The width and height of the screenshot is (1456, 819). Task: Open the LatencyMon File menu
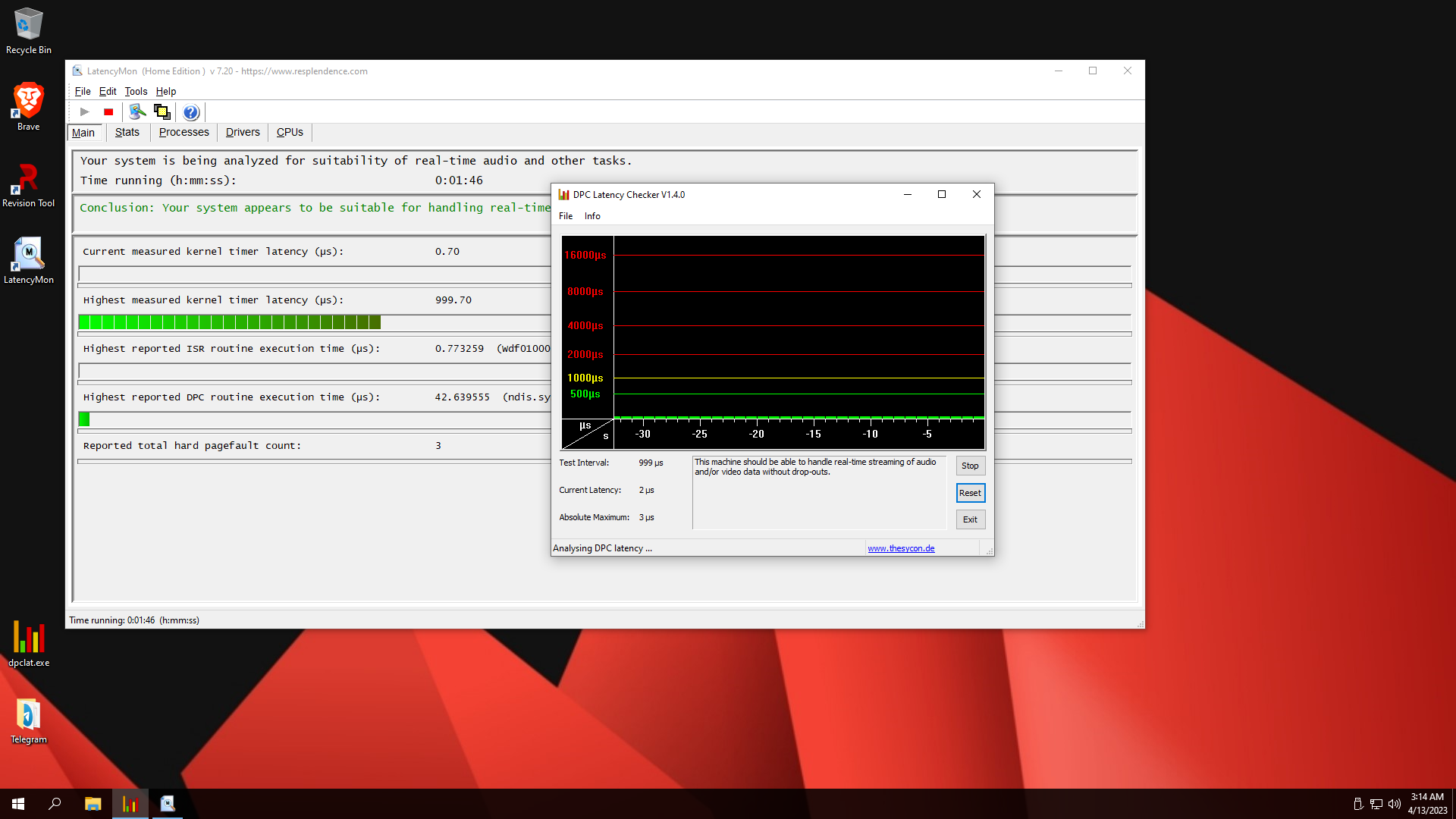(x=83, y=91)
